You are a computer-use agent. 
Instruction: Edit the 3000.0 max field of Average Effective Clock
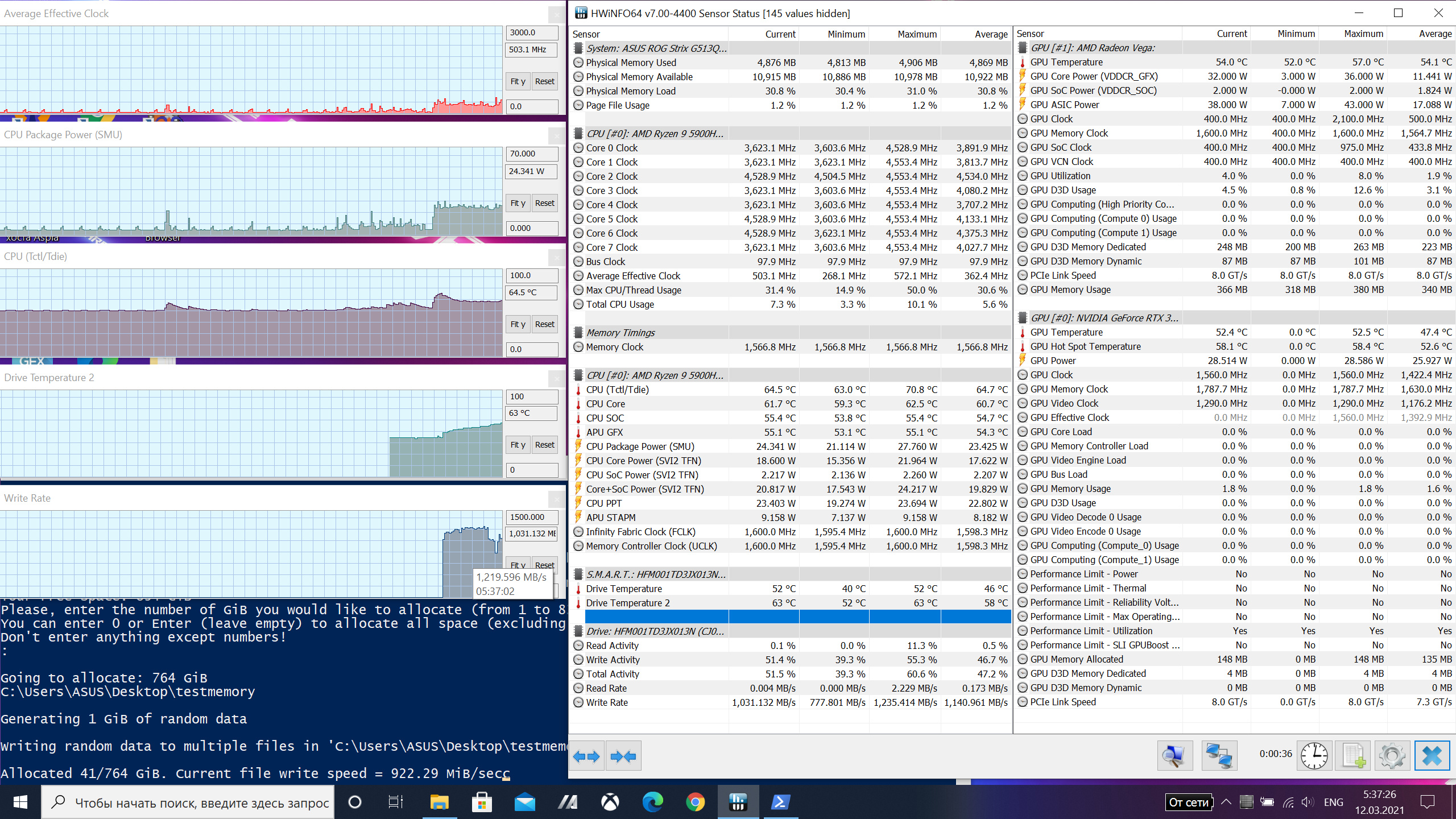tap(532, 32)
